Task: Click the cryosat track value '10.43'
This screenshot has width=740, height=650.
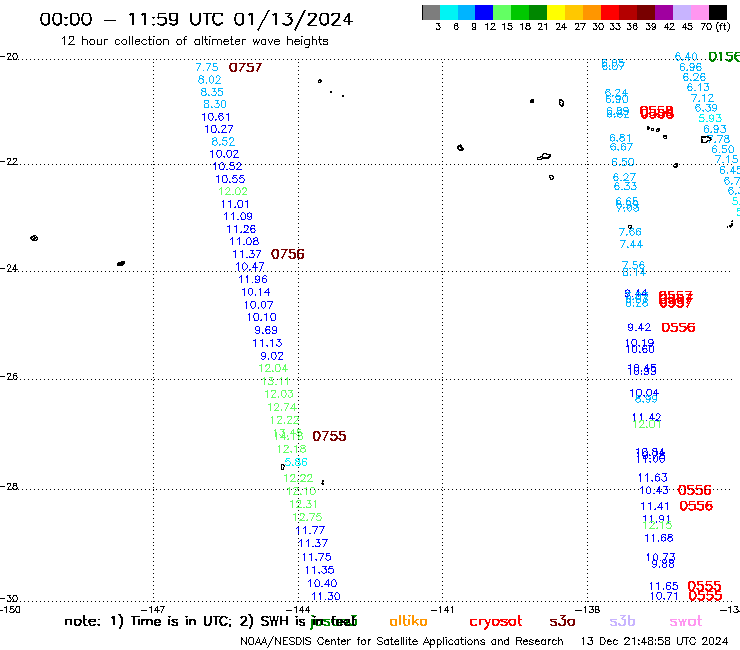Action: [x=654, y=490]
